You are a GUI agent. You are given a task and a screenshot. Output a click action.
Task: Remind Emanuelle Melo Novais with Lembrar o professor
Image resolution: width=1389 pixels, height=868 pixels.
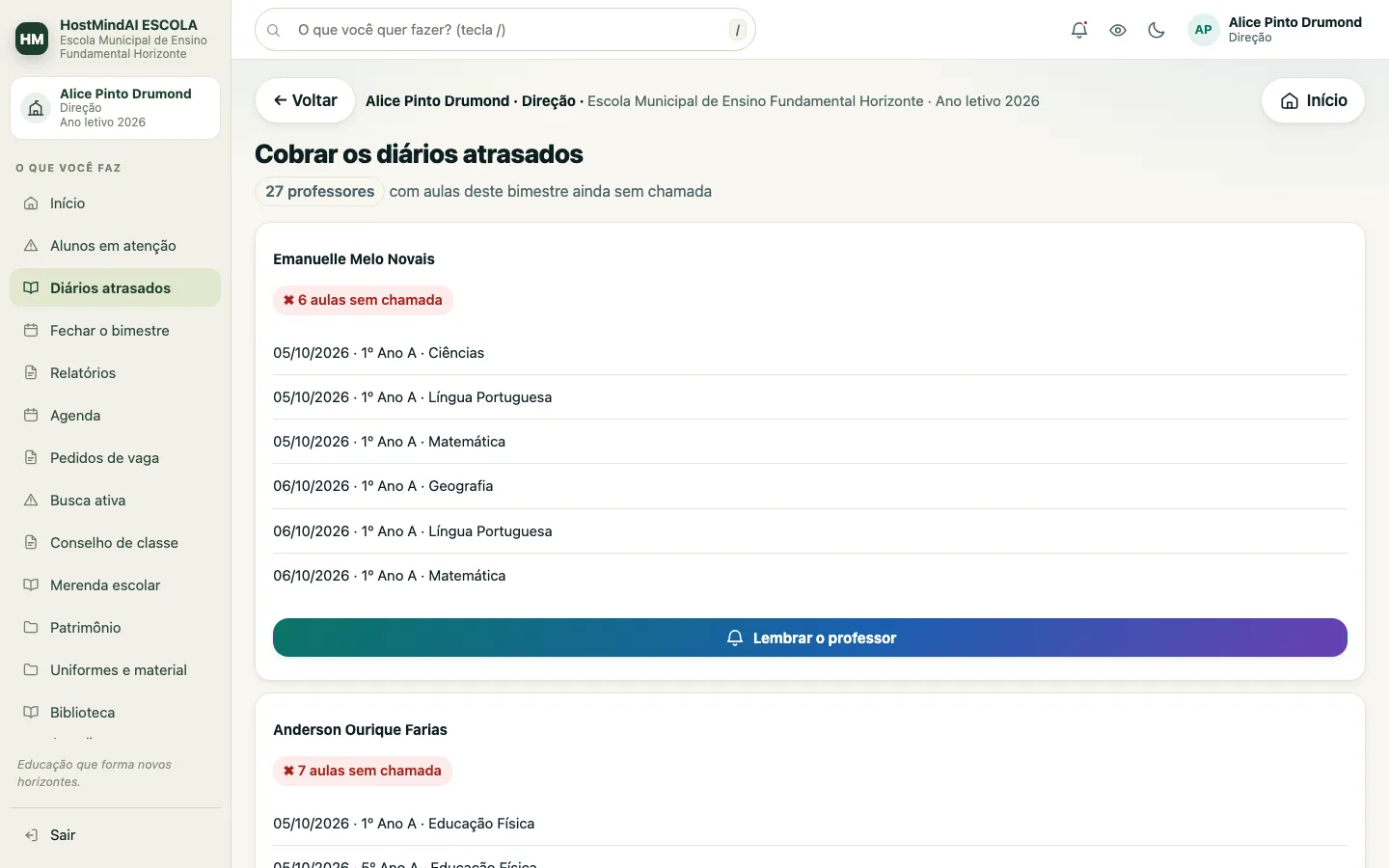point(810,637)
